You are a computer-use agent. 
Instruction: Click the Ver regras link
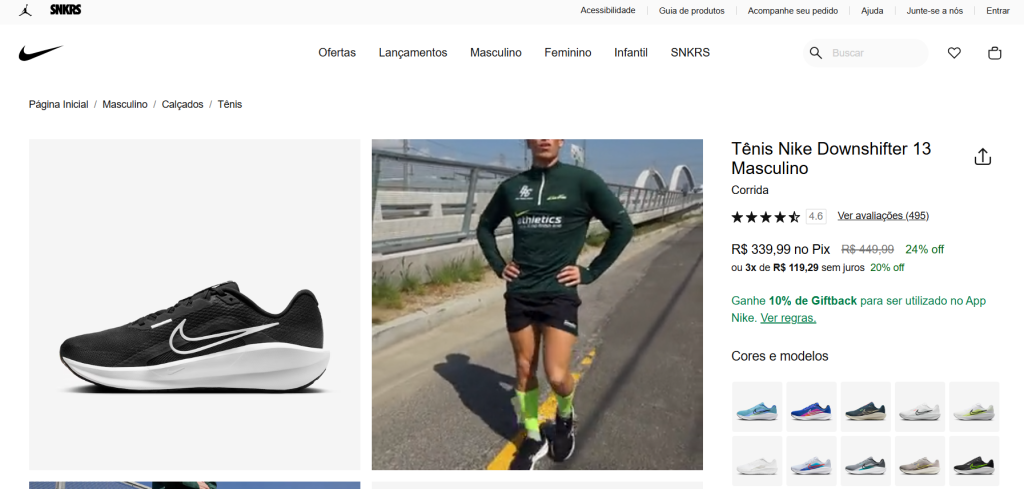788,318
